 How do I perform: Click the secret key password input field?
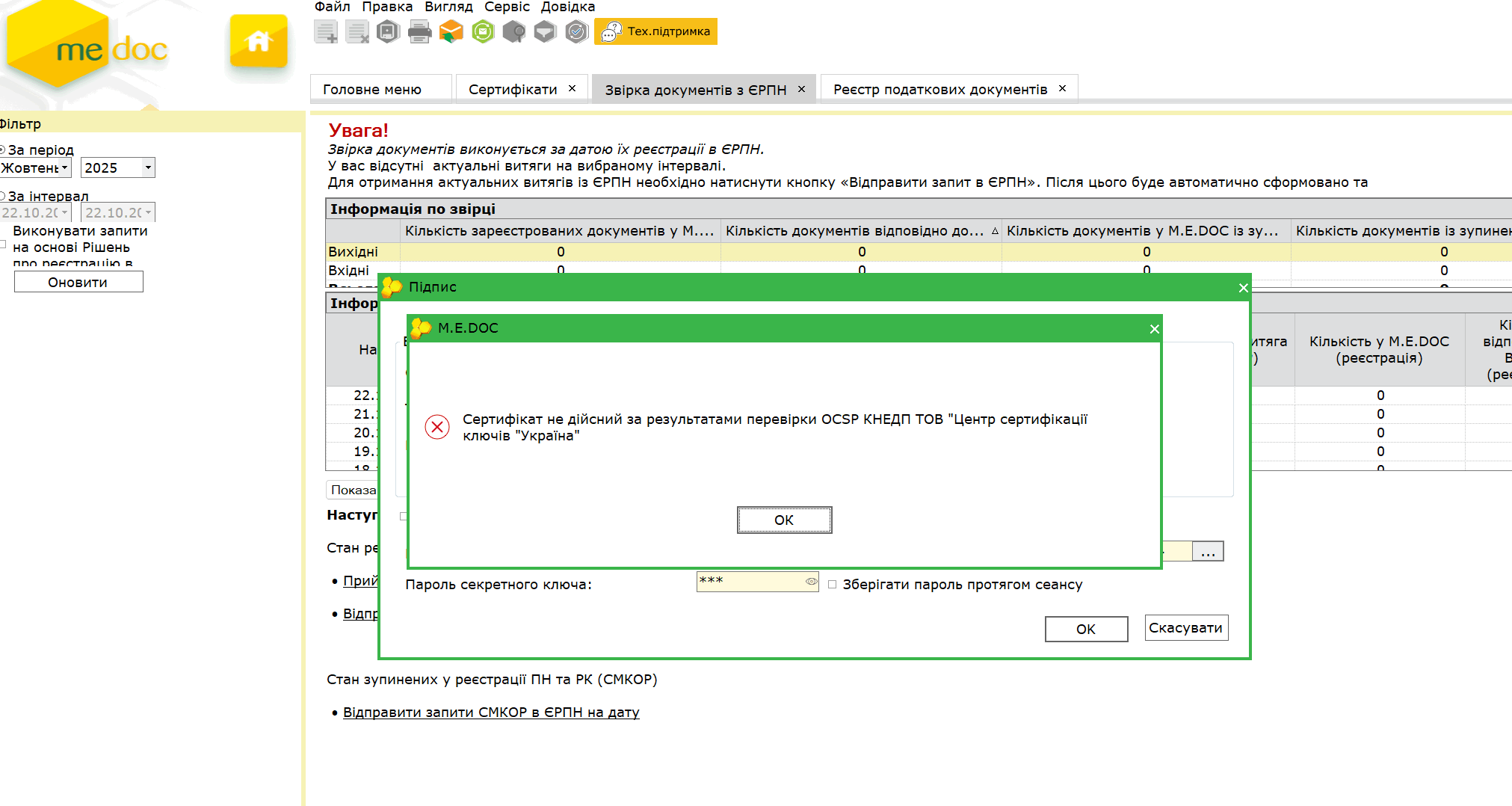coord(750,582)
